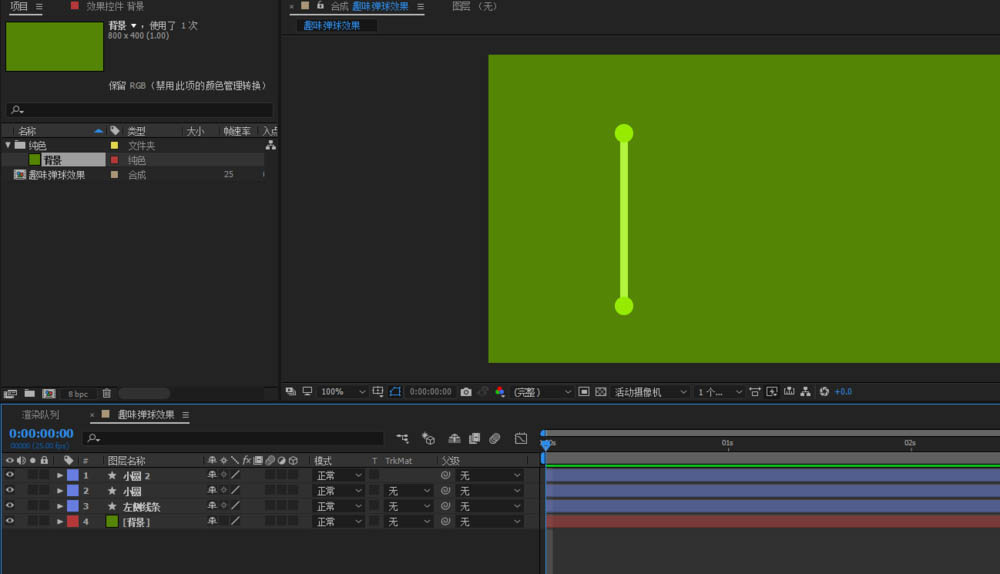Delete selected project item with trash icon
The width and height of the screenshot is (1000, 574).
point(107,394)
